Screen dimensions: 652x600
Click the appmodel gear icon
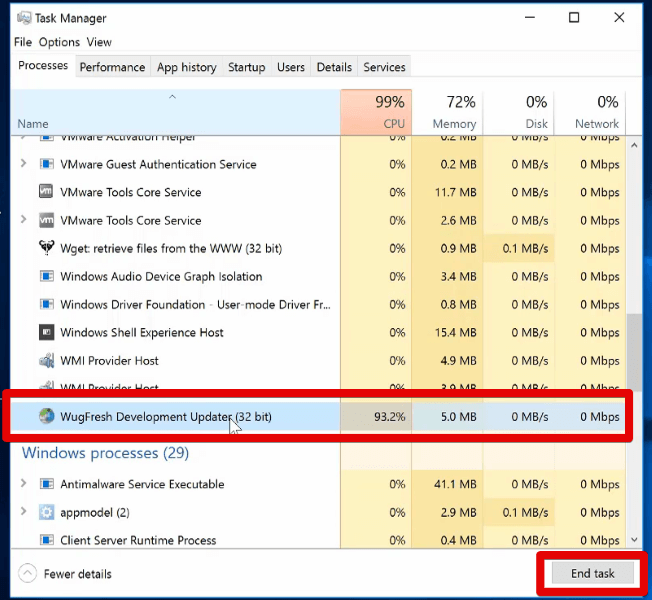tap(47, 512)
